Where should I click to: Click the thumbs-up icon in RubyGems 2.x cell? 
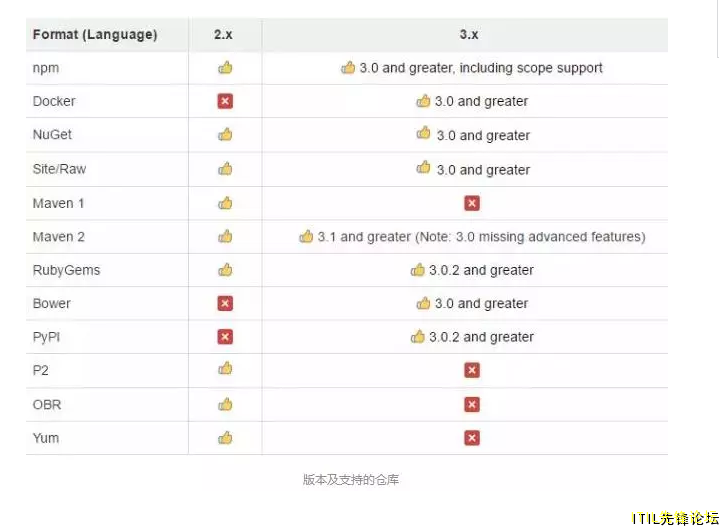click(225, 270)
